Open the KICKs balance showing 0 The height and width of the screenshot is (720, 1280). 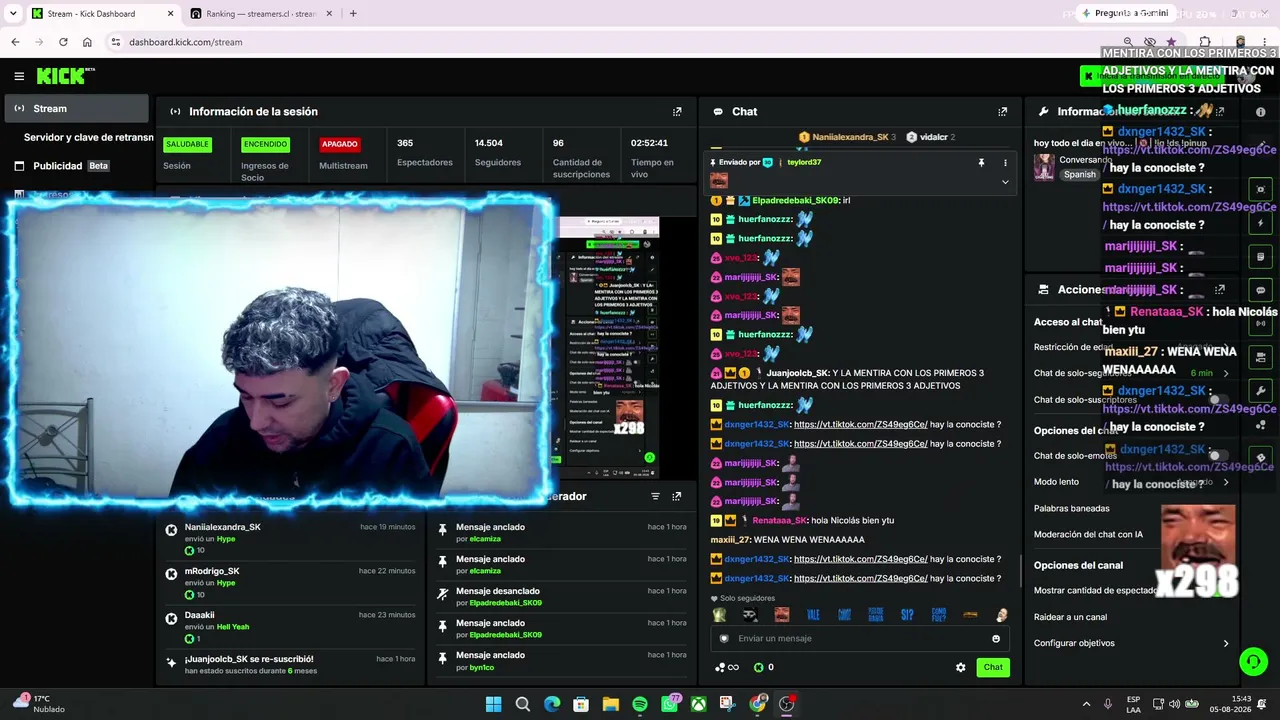pyautogui.click(x=764, y=667)
